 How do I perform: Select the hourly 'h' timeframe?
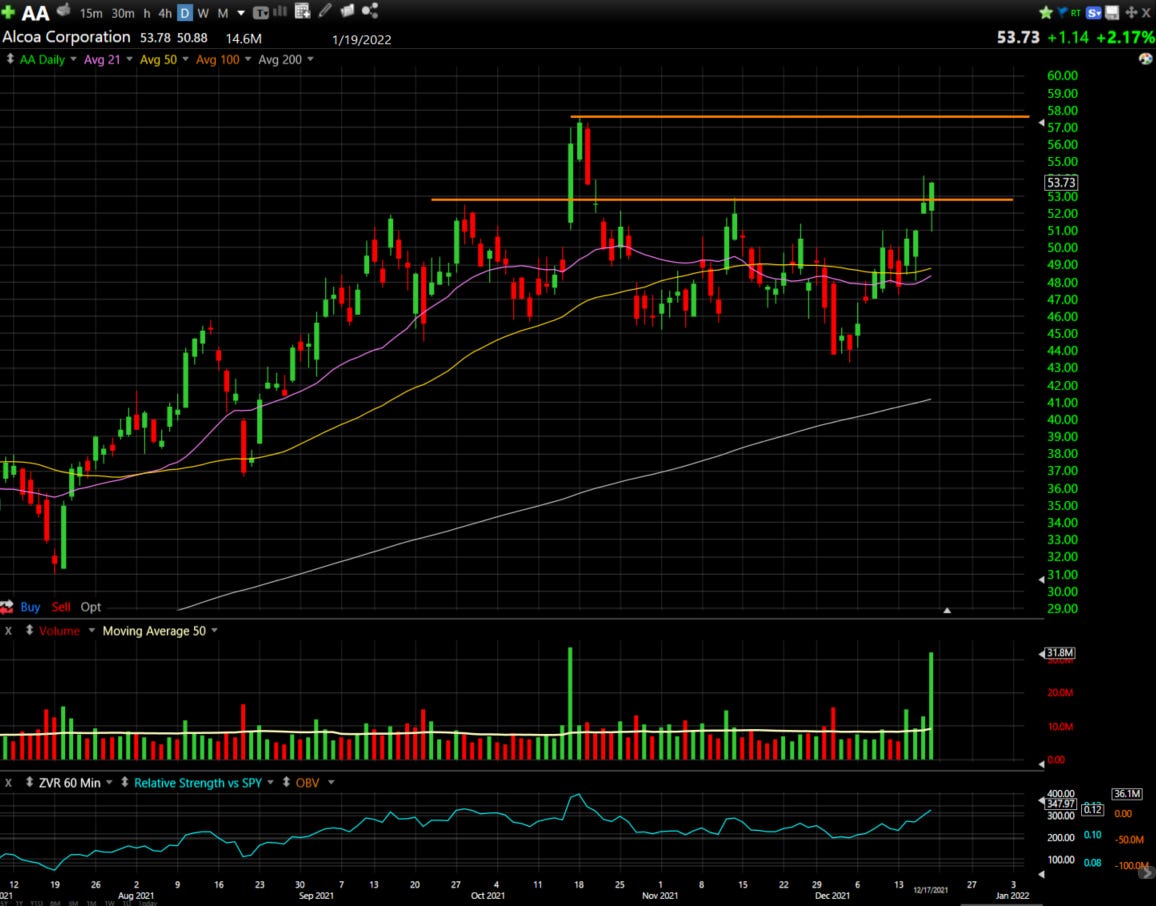click(147, 13)
